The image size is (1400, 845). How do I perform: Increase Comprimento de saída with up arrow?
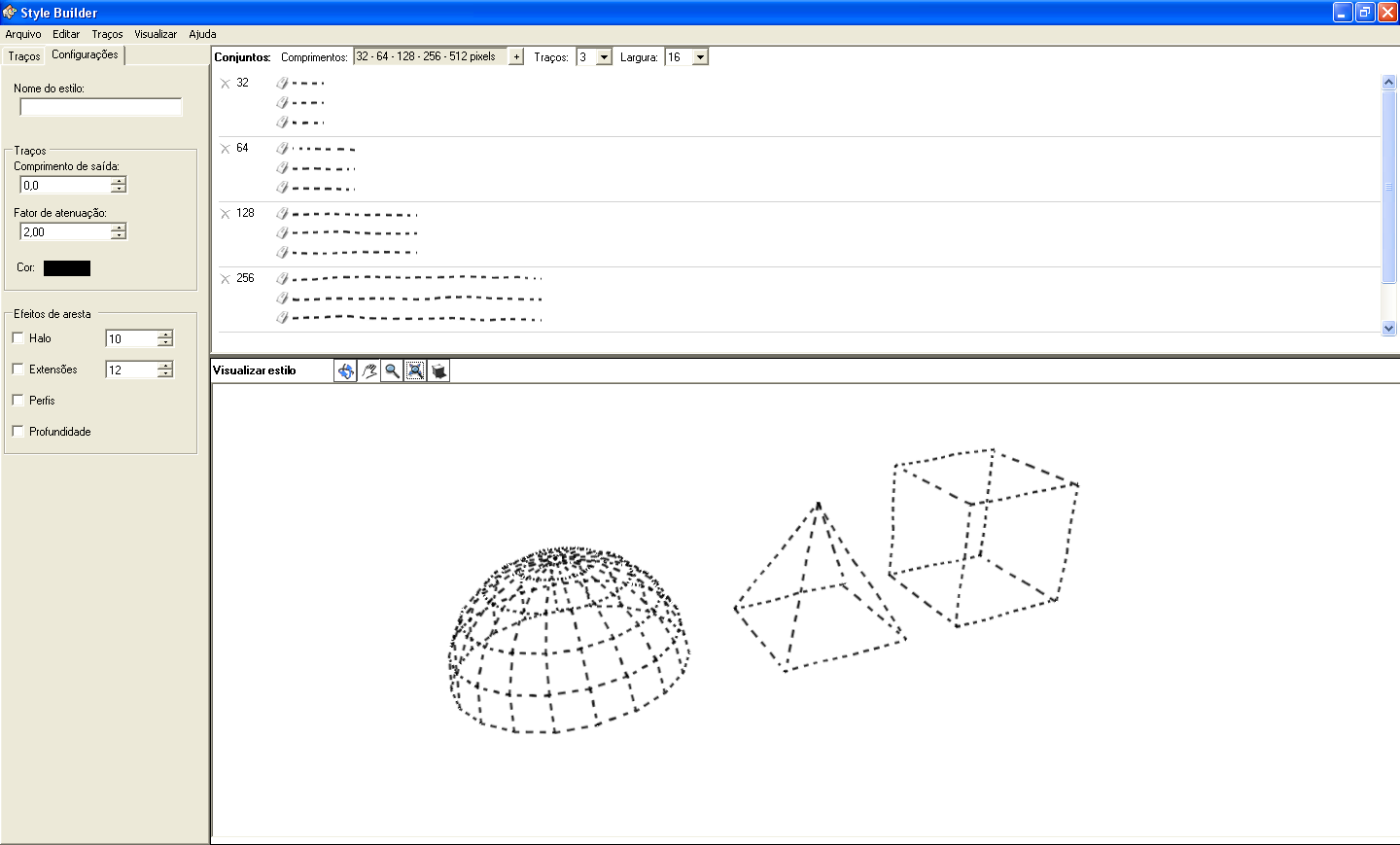pos(119,181)
